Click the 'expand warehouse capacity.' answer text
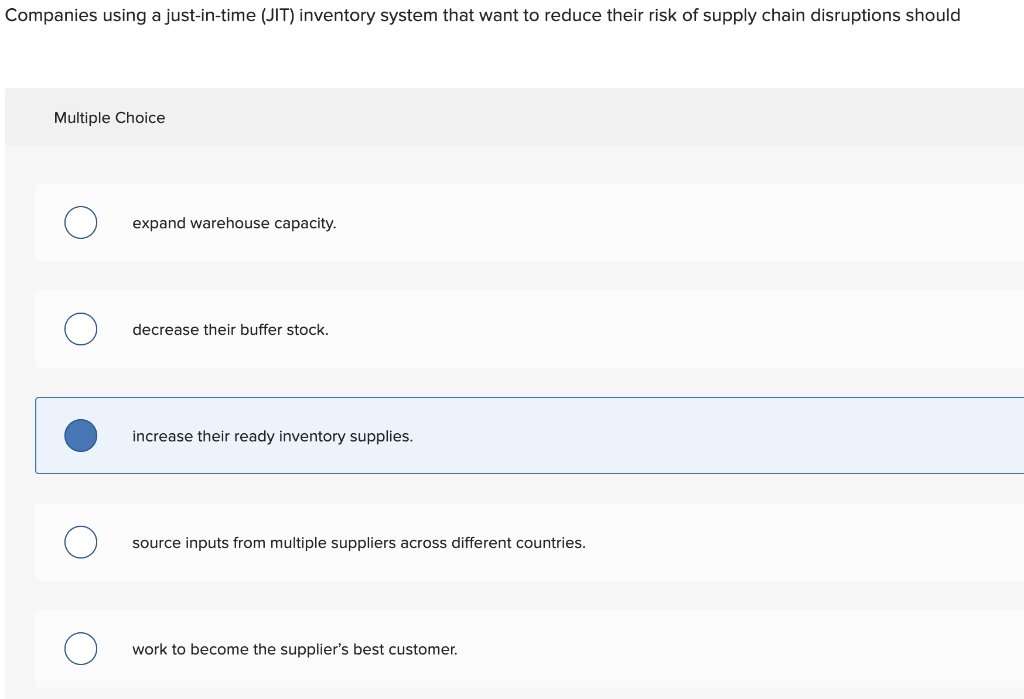 click(x=234, y=223)
